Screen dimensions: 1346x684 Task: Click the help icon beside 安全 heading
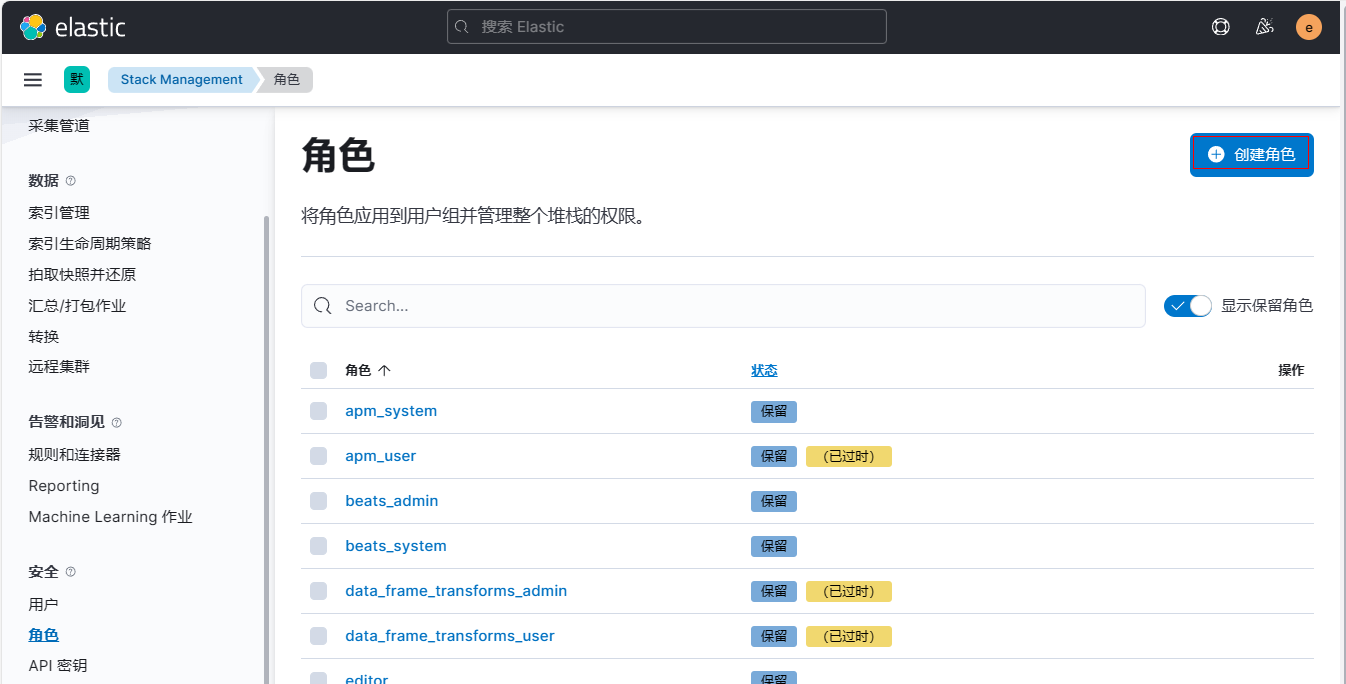(71, 572)
